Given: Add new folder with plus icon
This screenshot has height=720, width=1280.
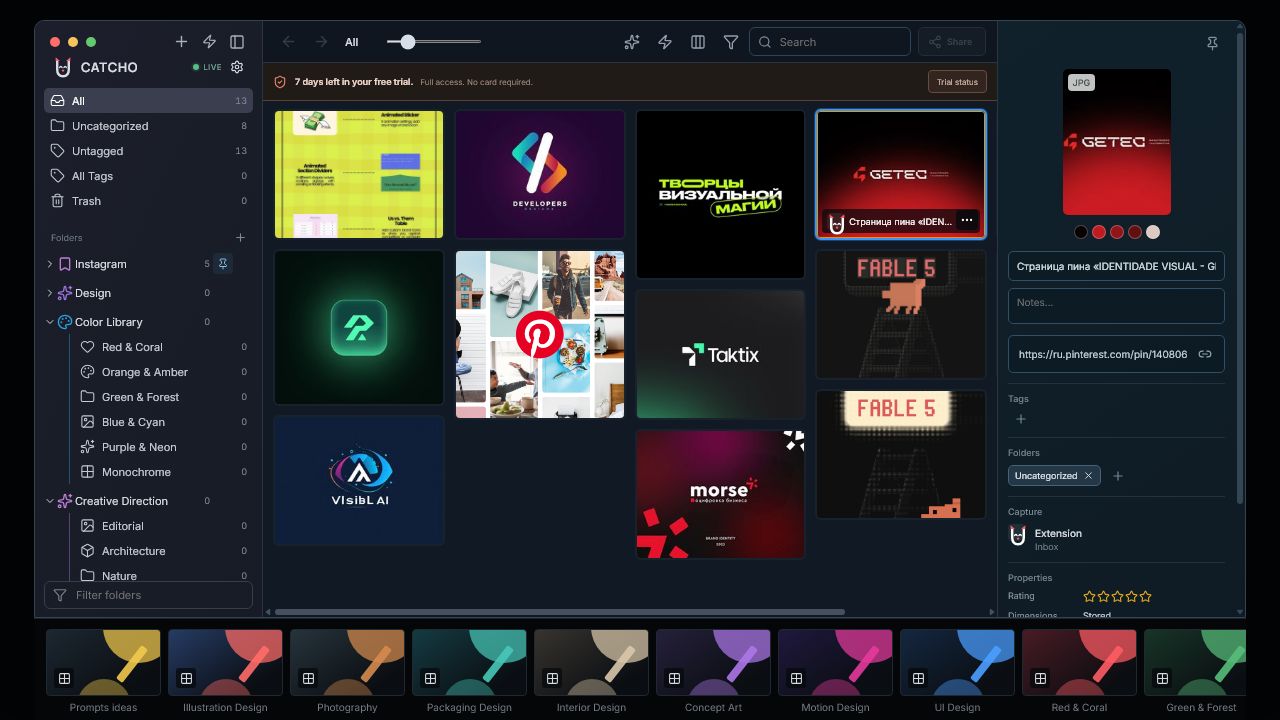Looking at the screenshot, I should [240, 238].
